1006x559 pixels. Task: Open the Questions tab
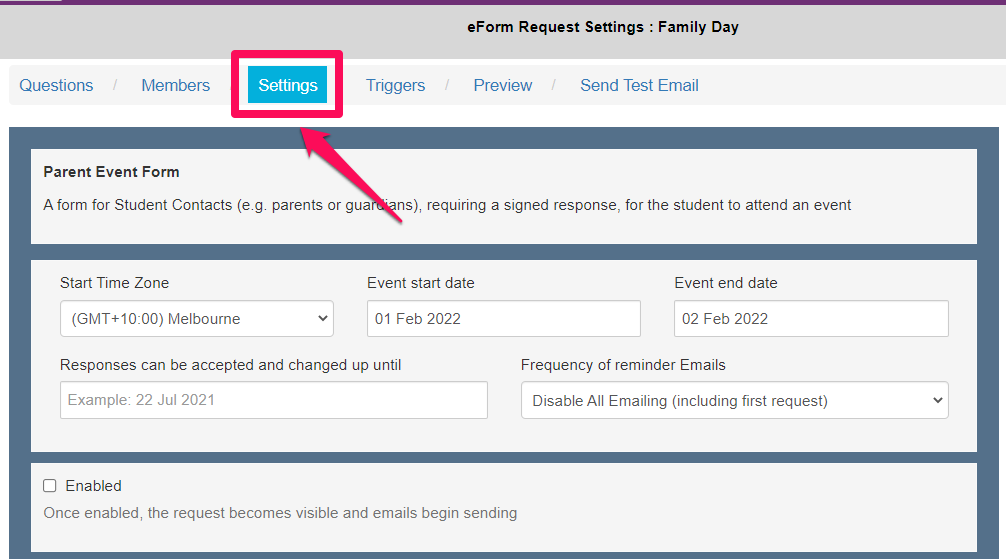point(56,85)
